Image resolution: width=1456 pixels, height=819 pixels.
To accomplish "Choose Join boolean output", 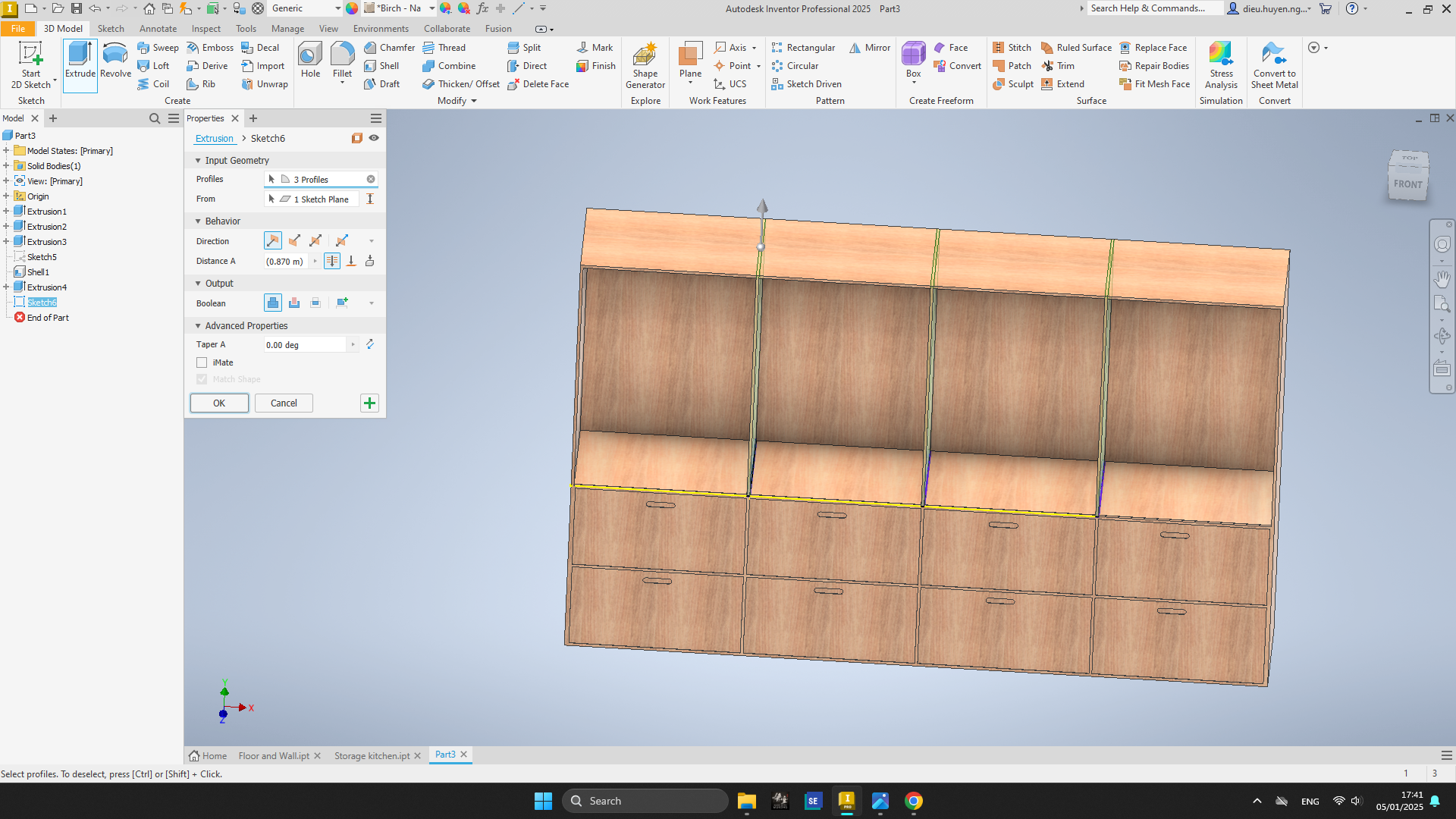I will pos(272,303).
